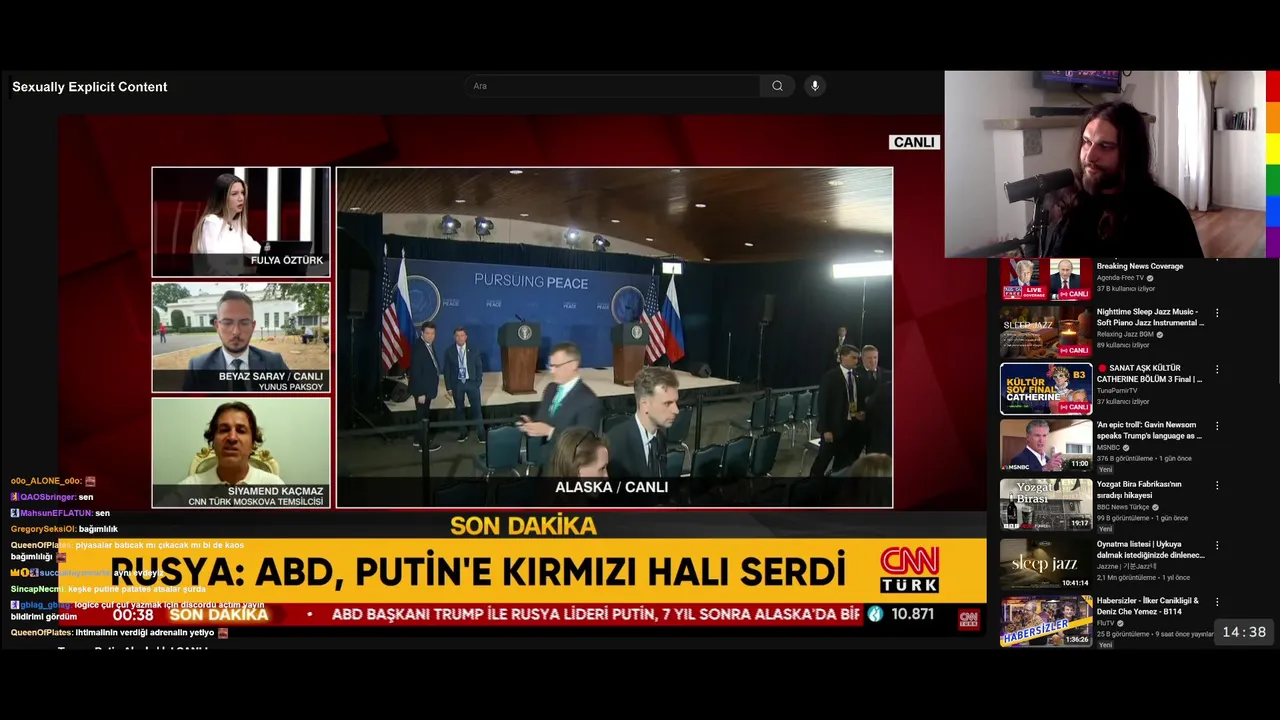1280x720 pixels.
Task: Open 'Habersizler - İlker Canikligil' title link
Action: click(x=1148, y=606)
